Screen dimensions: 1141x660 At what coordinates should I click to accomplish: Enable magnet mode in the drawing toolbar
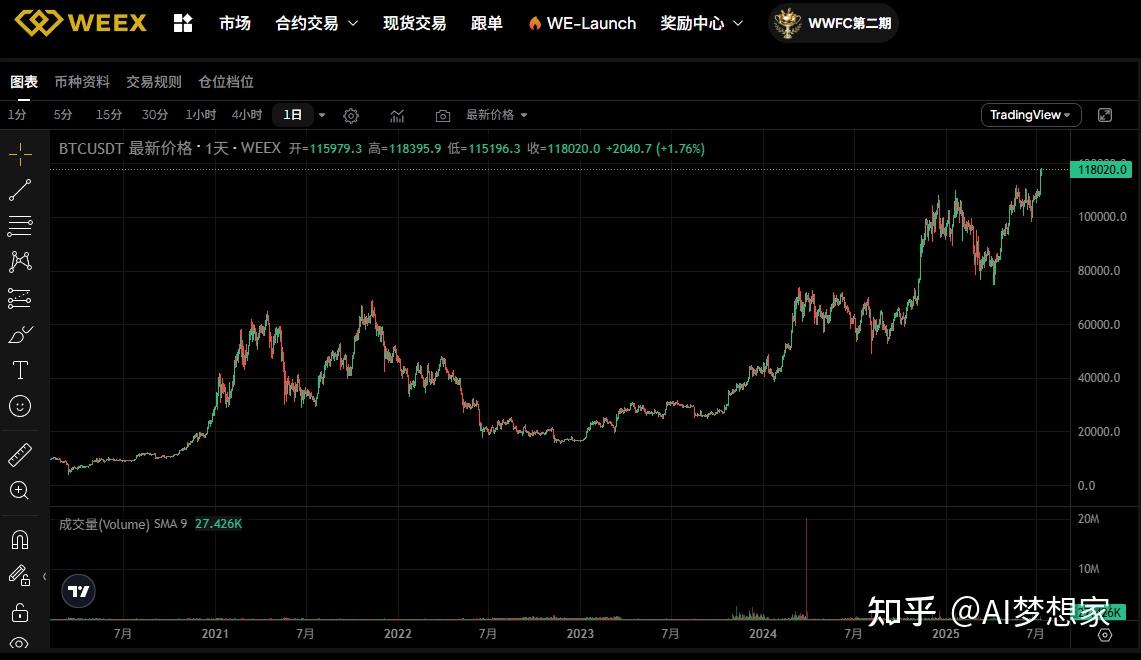(20, 539)
